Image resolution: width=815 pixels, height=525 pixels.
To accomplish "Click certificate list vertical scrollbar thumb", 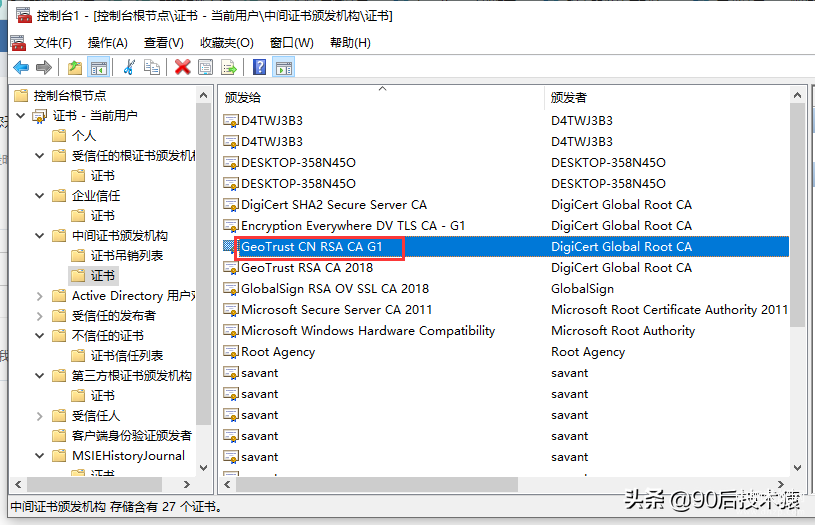I will pos(797,215).
